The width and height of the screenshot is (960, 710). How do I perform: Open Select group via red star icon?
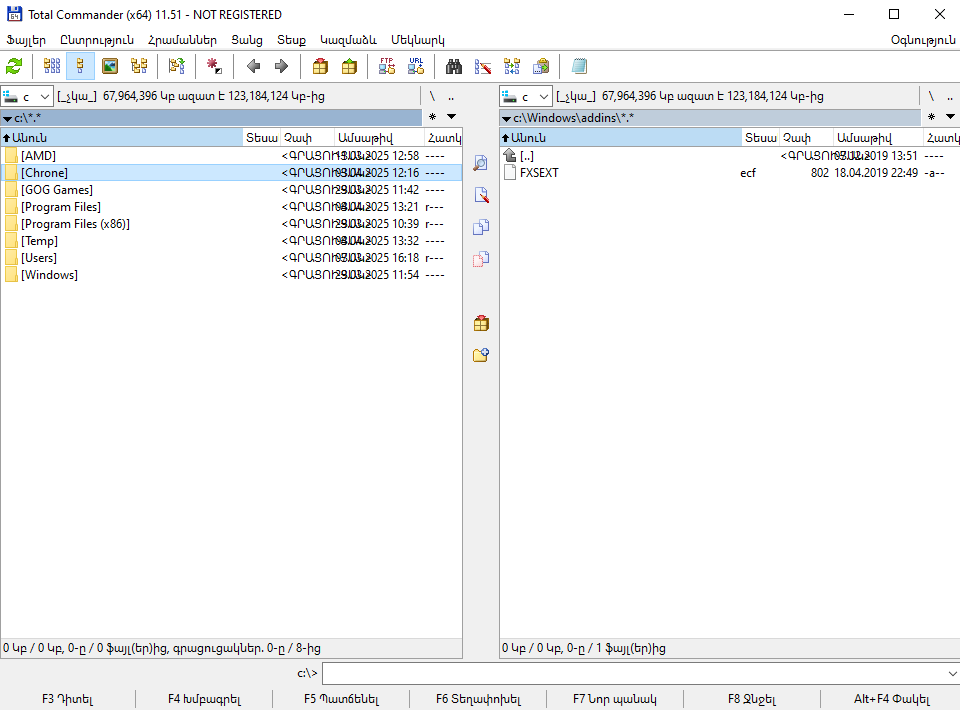(x=214, y=66)
